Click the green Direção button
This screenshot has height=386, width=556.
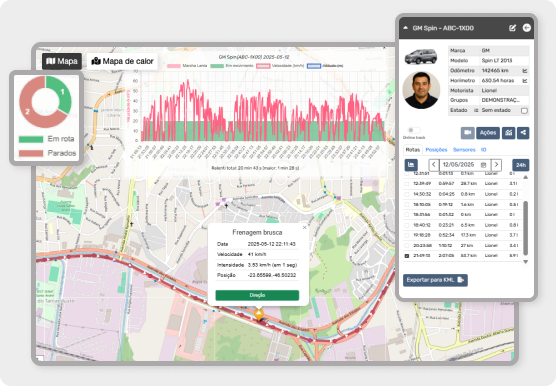tap(257, 295)
